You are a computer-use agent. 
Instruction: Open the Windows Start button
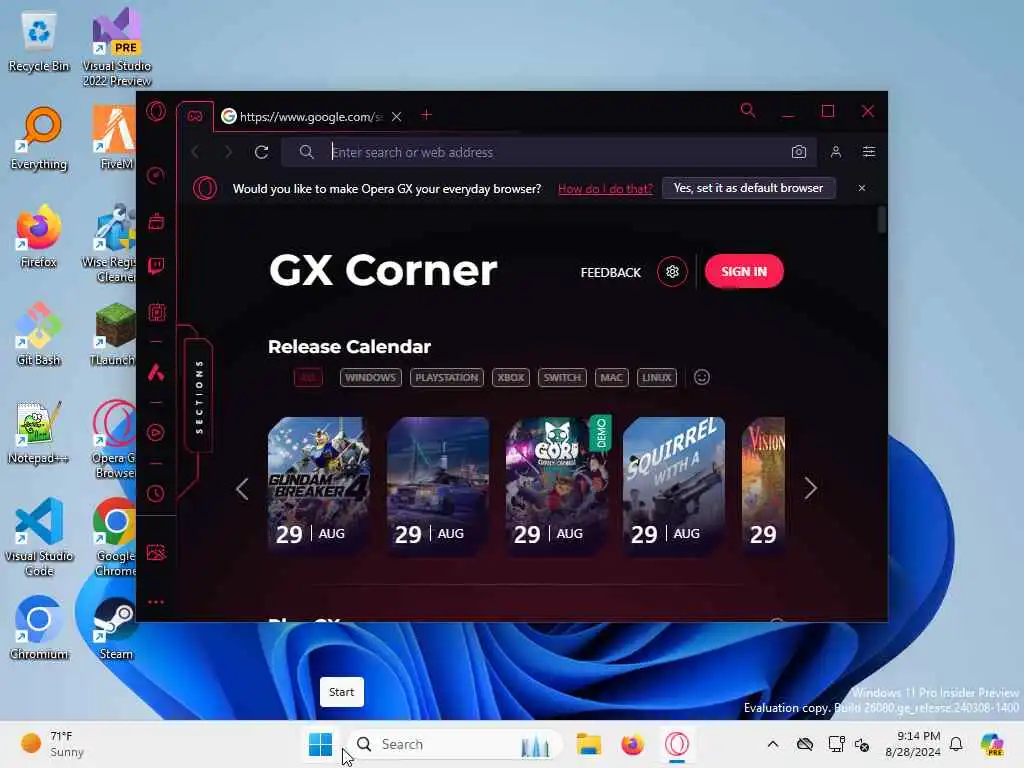pos(320,744)
